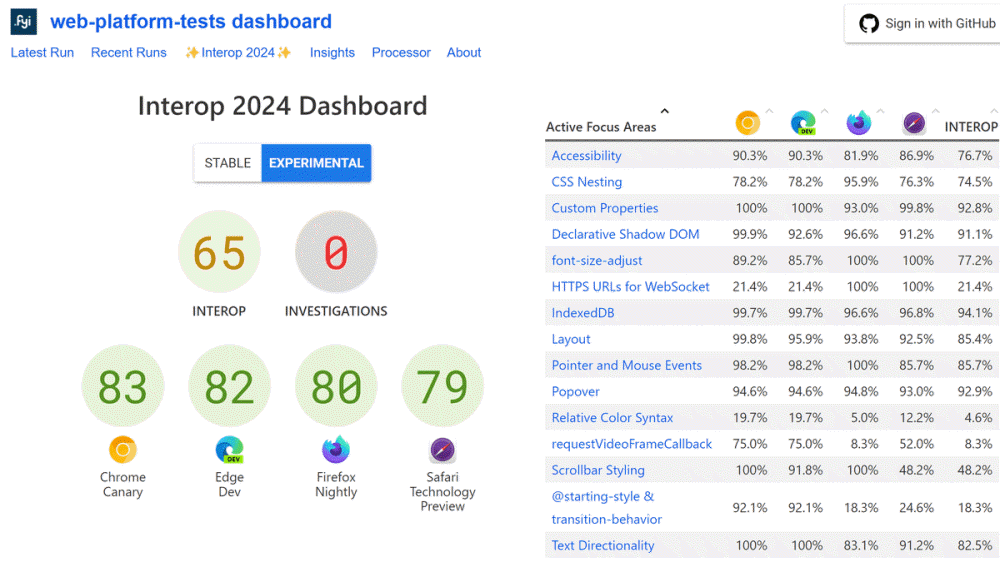Image resolution: width=1000 pixels, height=562 pixels.
Task: Click Firefox Nightly icon in table header
Action: tap(858, 123)
